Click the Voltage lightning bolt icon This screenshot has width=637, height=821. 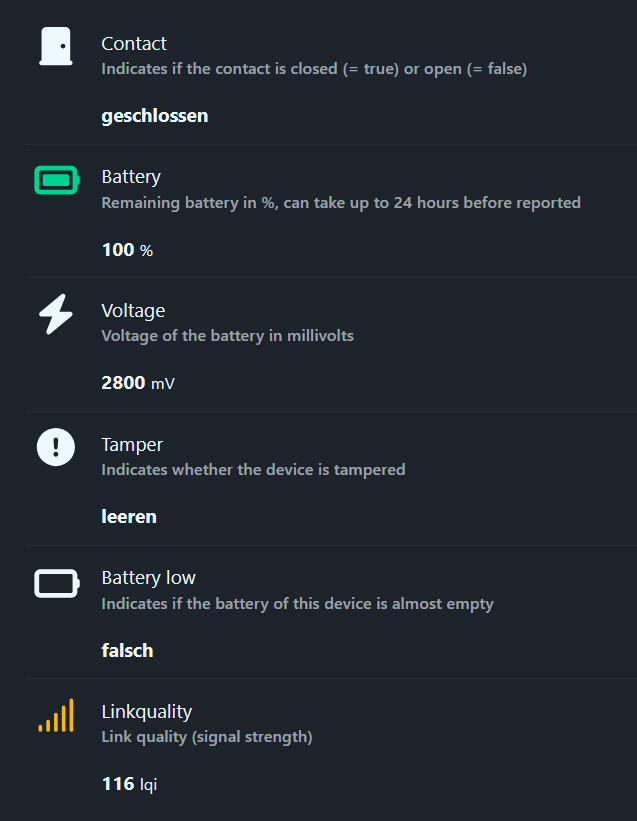55,313
